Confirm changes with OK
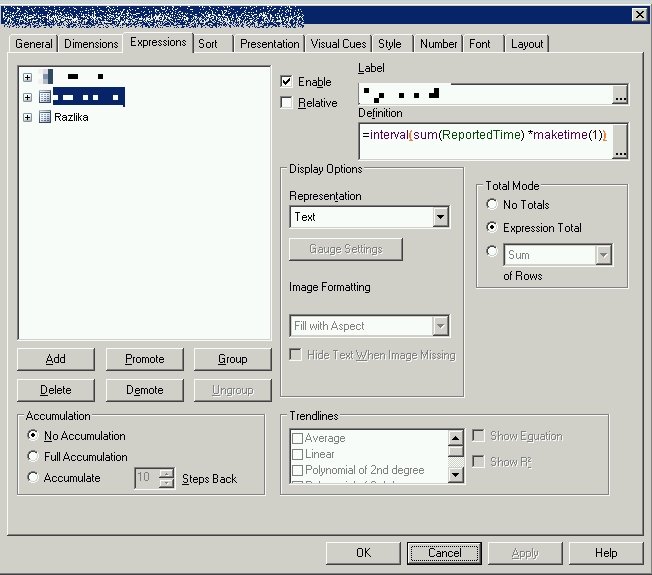Screen dimensions: 652x575 pyautogui.click(x=363, y=553)
